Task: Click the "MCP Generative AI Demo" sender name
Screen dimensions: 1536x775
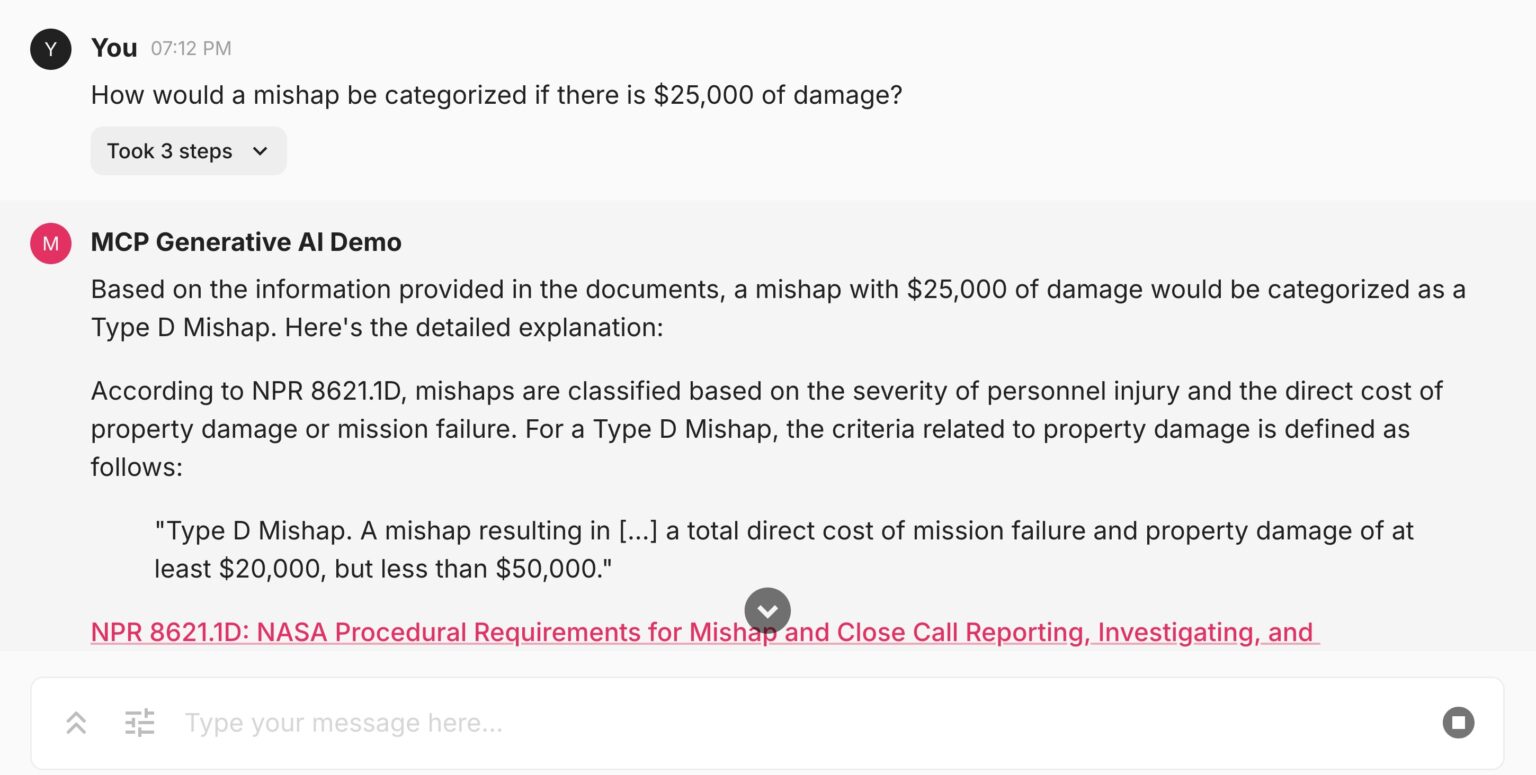Action: pyautogui.click(x=246, y=243)
